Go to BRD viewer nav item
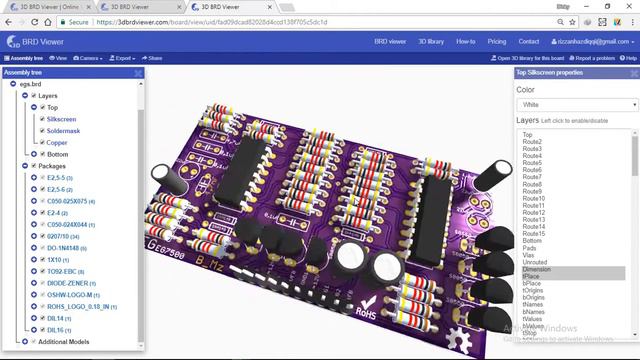Image resolution: width=640 pixels, height=360 pixels. click(390, 42)
